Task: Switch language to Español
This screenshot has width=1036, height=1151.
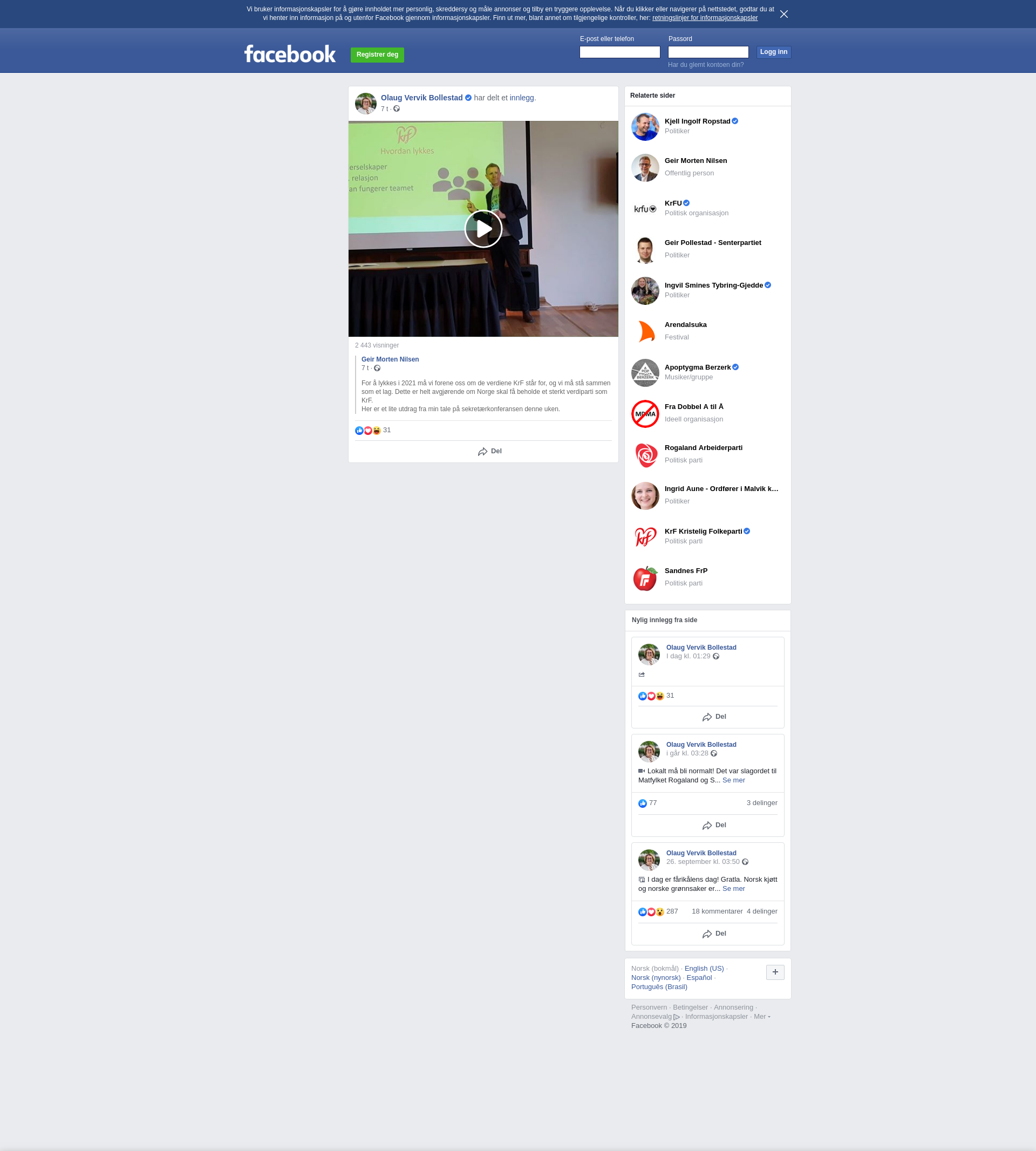Action: coord(698,977)
